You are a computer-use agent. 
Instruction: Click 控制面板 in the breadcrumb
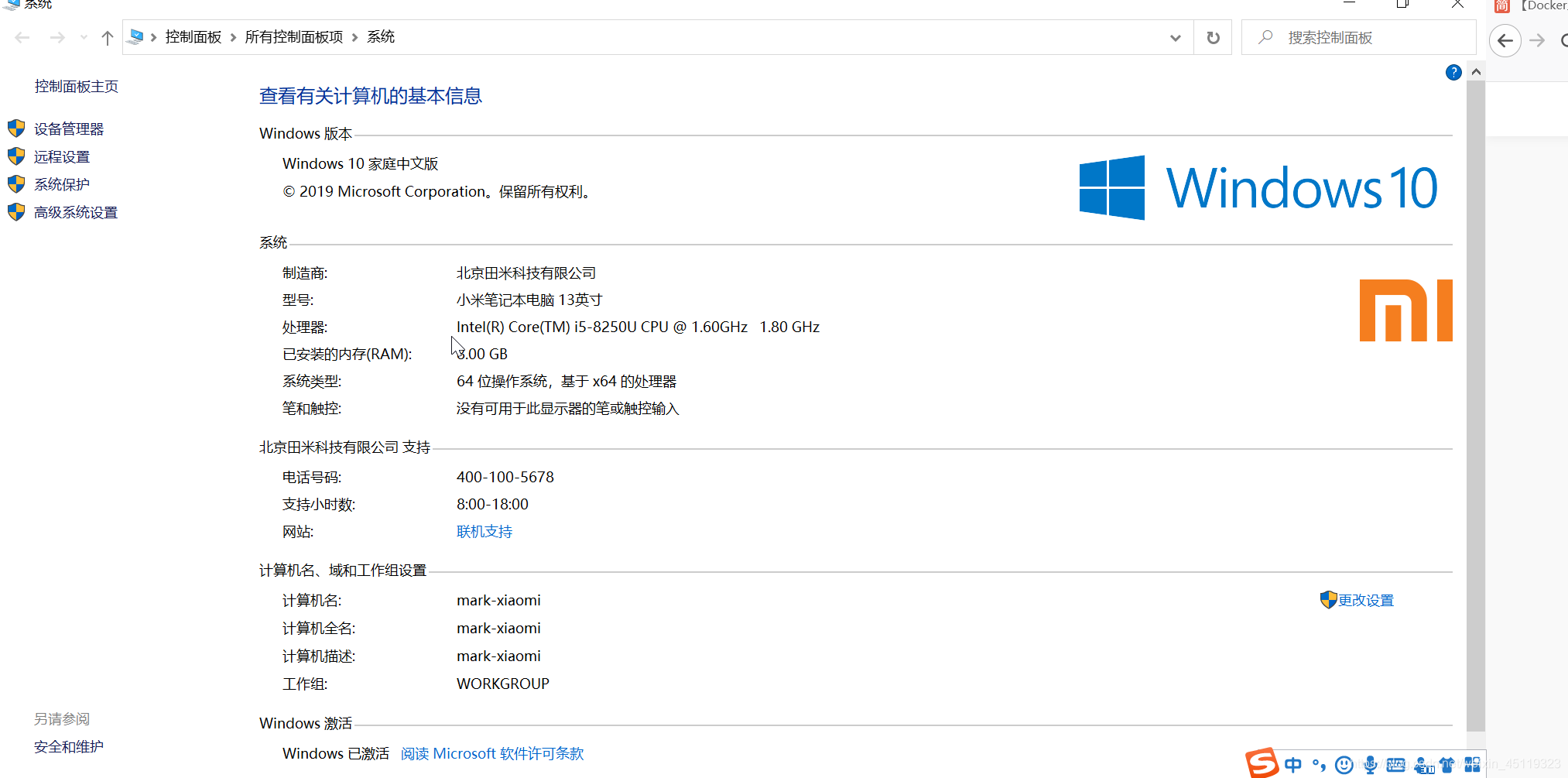[x=193, y=37]
